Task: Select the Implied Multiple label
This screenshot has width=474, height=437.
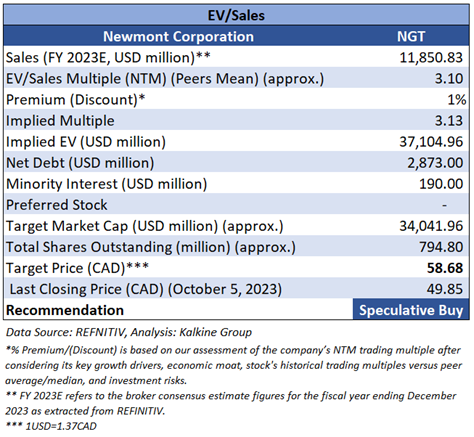Action: coord(60,121)
